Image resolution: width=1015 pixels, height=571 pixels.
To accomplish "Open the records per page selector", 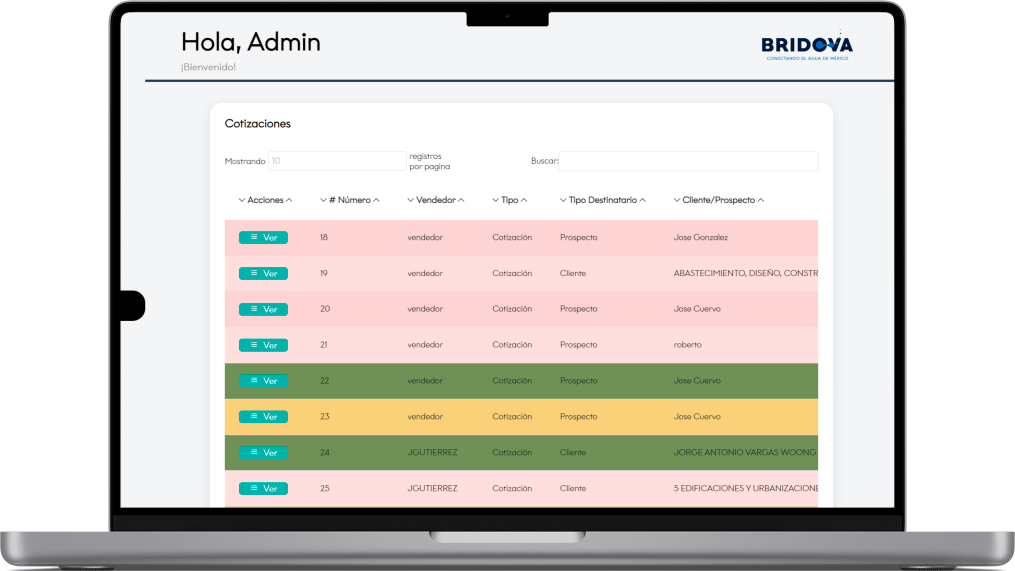I will coord(337,161).
